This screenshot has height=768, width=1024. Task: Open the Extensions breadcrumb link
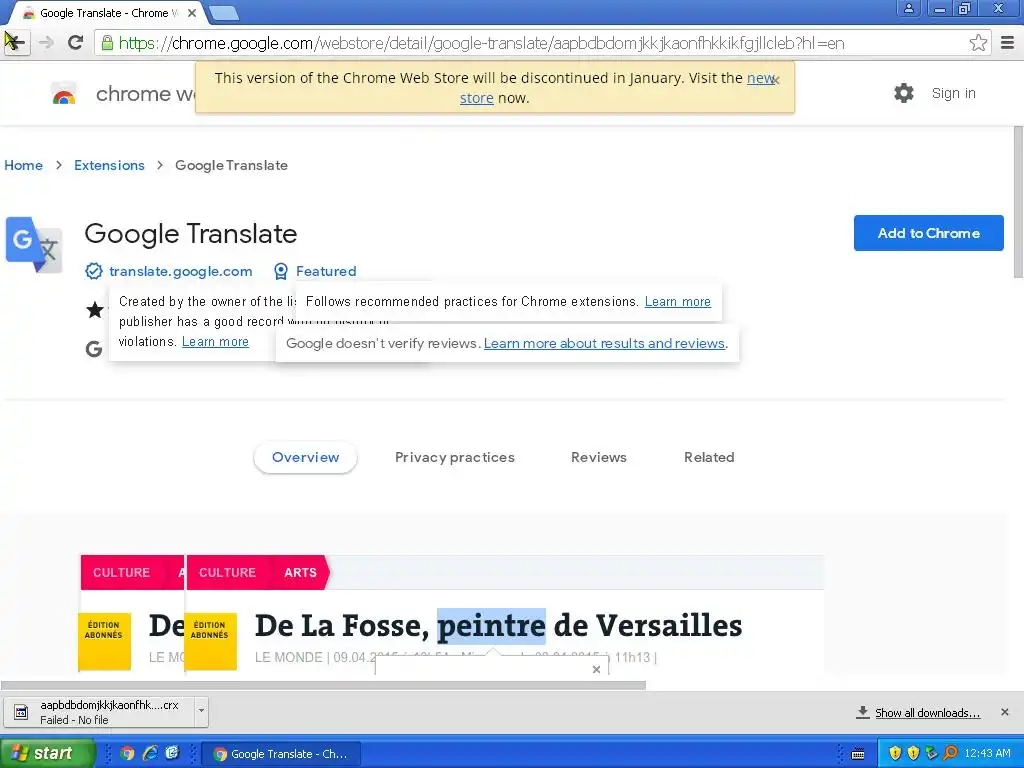coord(109,165)
